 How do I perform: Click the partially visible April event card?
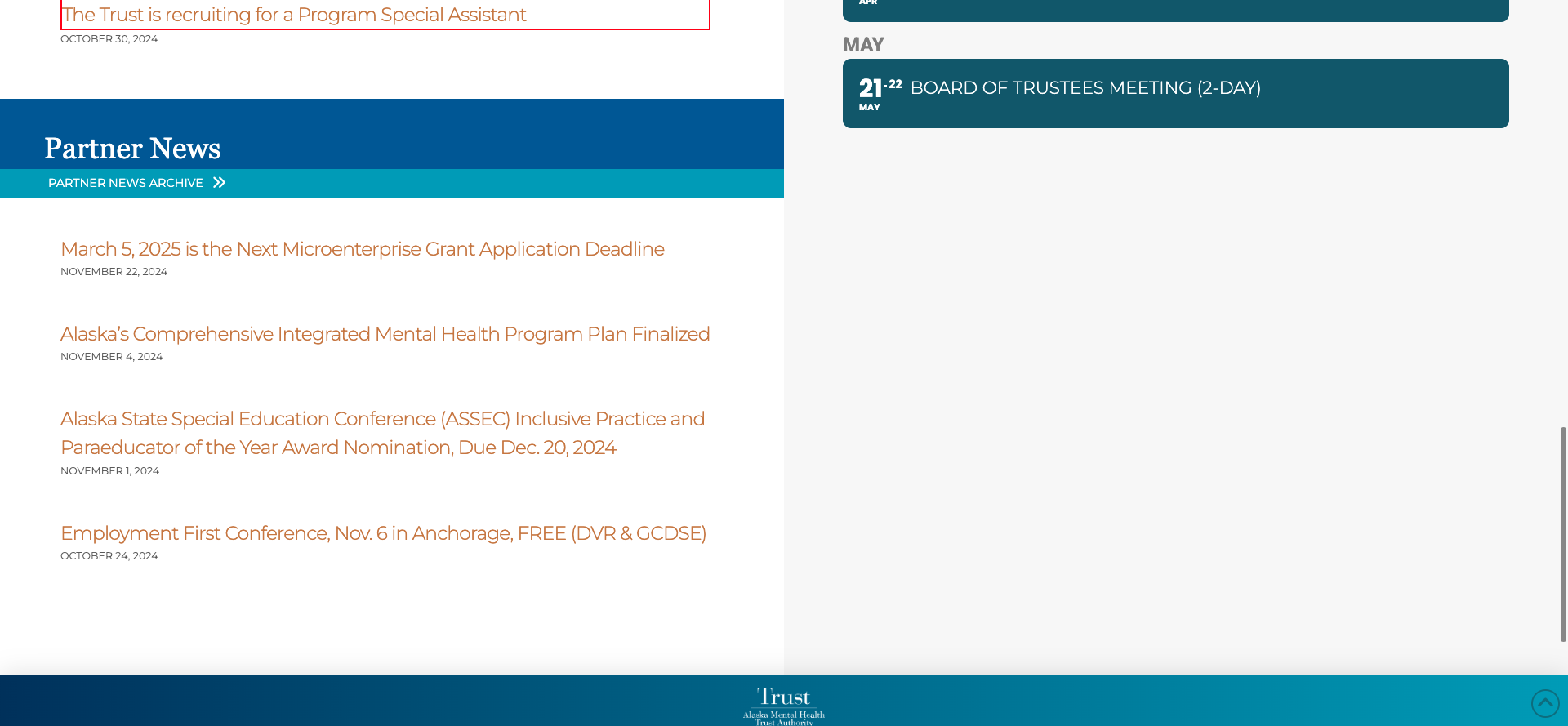pyautogui.click(x=1174, y=10)
